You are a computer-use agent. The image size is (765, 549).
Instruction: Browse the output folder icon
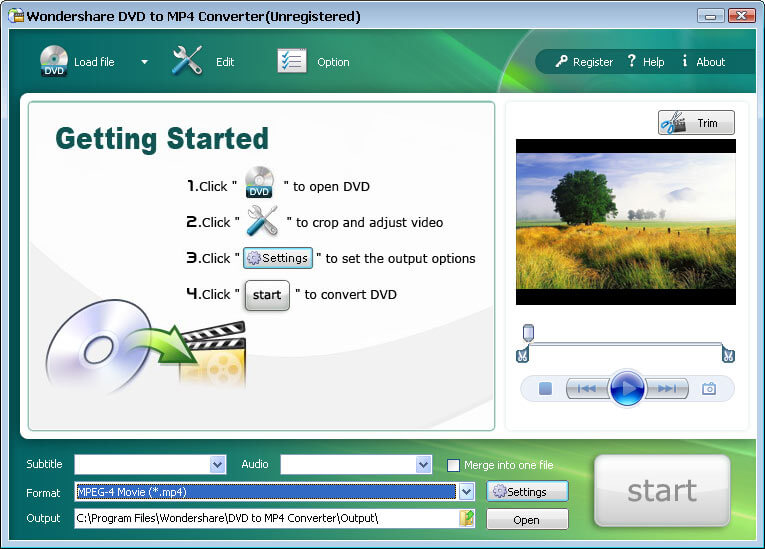(467, 518)
